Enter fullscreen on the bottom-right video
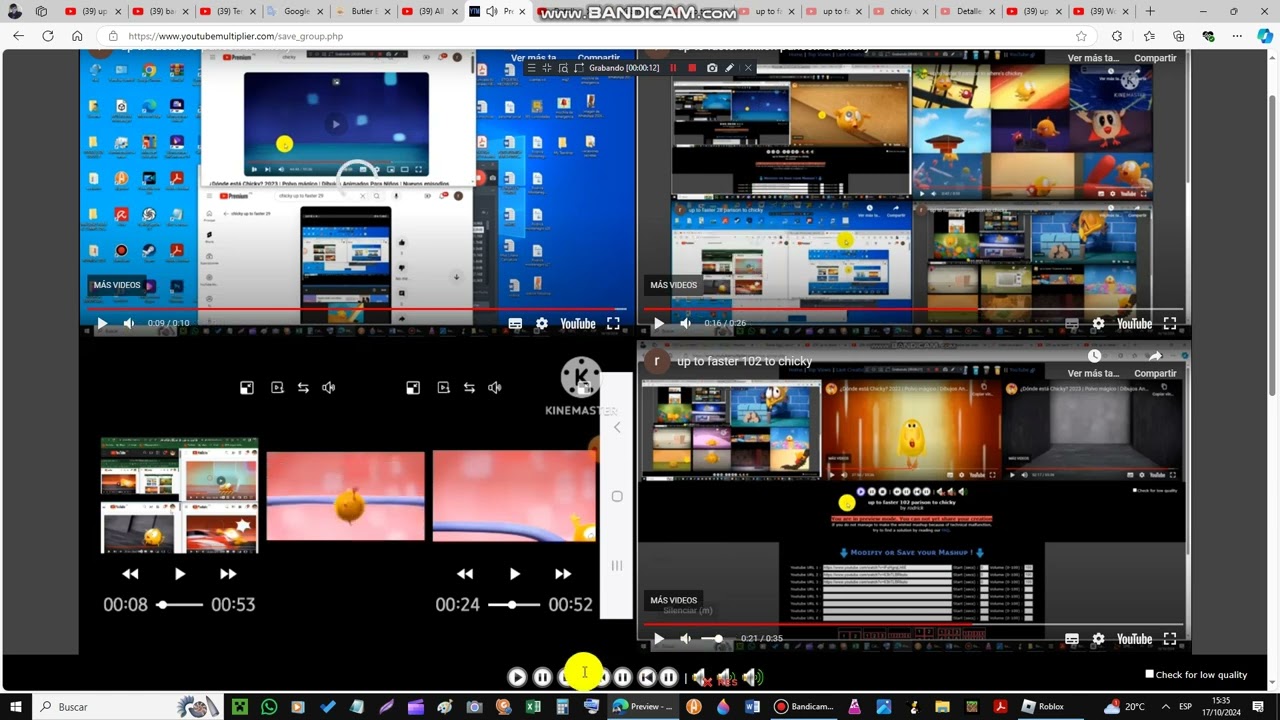Screen dimensions: 1280x720 [1170, 639]
